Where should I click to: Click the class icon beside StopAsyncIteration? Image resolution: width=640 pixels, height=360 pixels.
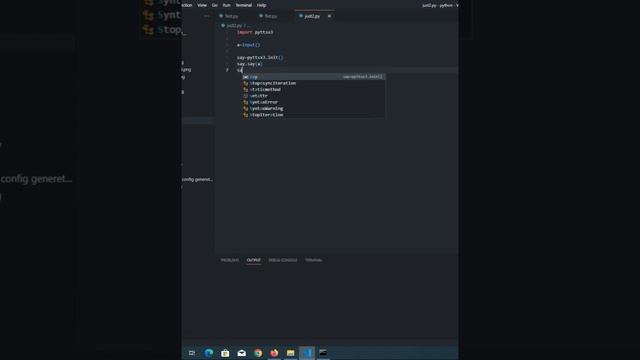pos(246,83)
